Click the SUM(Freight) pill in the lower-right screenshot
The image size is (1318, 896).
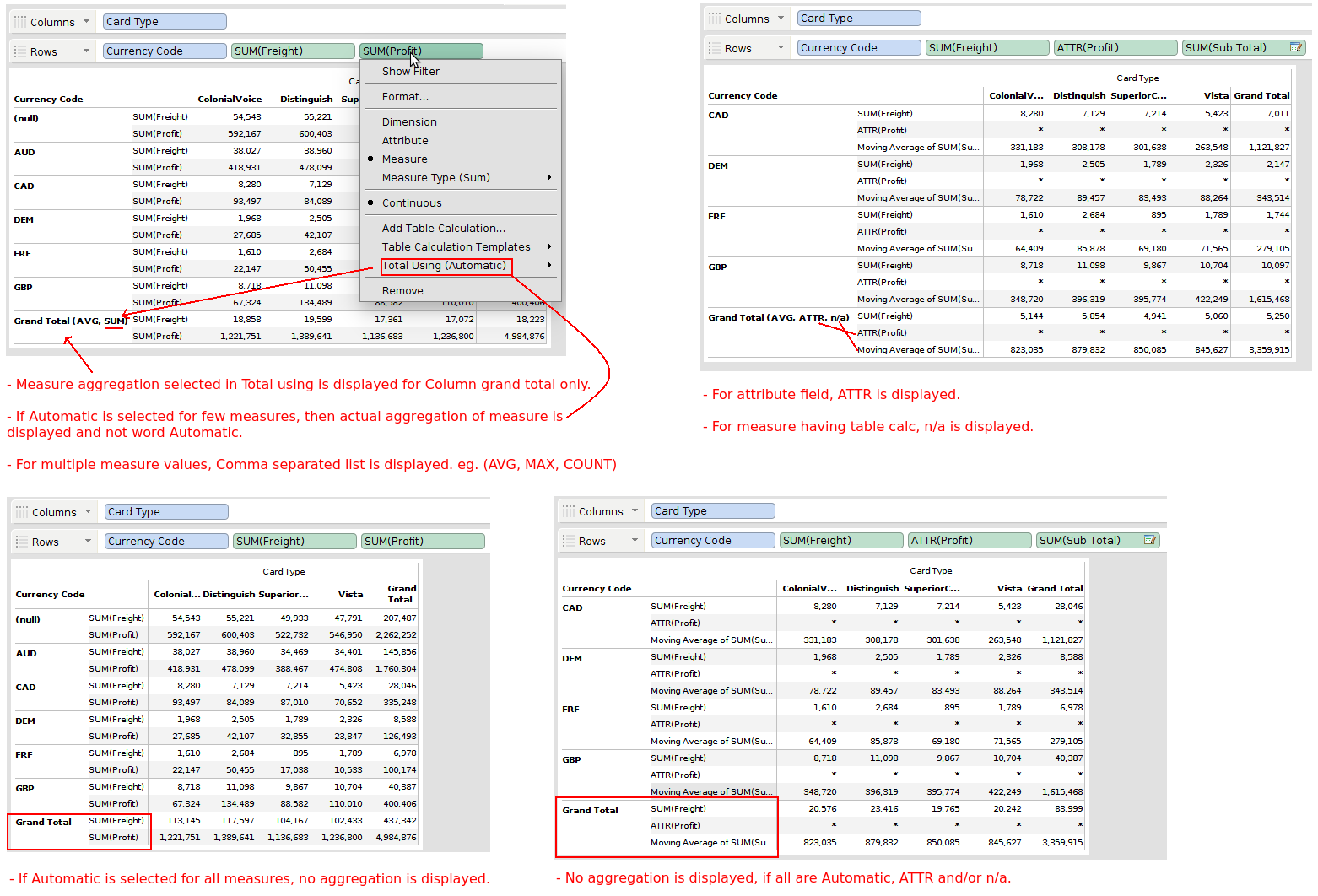click(x=841, y=541)
